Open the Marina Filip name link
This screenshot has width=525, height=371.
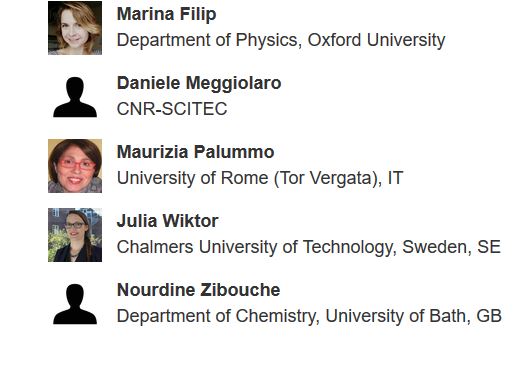click(x=166, y=14)
